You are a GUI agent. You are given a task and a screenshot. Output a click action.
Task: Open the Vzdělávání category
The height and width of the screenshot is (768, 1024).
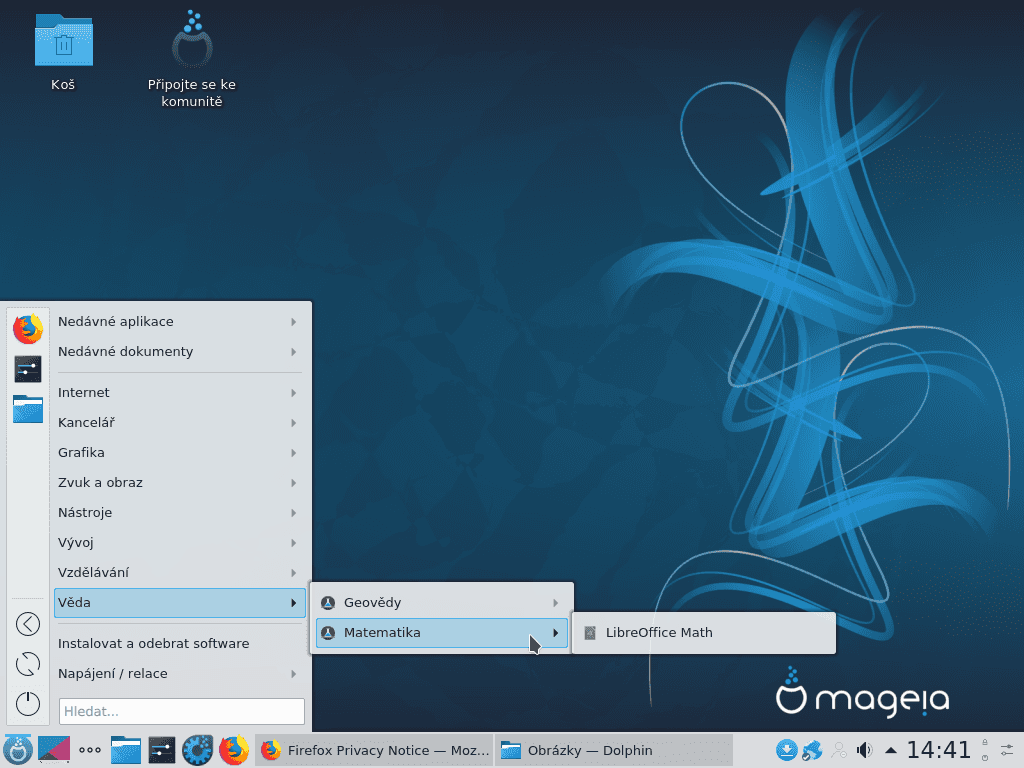(180, 572)
